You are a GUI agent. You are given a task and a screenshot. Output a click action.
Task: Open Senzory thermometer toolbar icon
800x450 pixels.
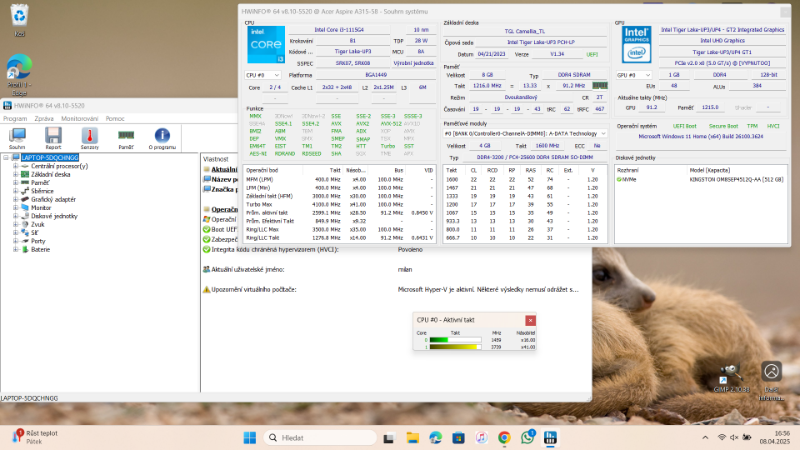pyautogui.click(x=90, y=138)
